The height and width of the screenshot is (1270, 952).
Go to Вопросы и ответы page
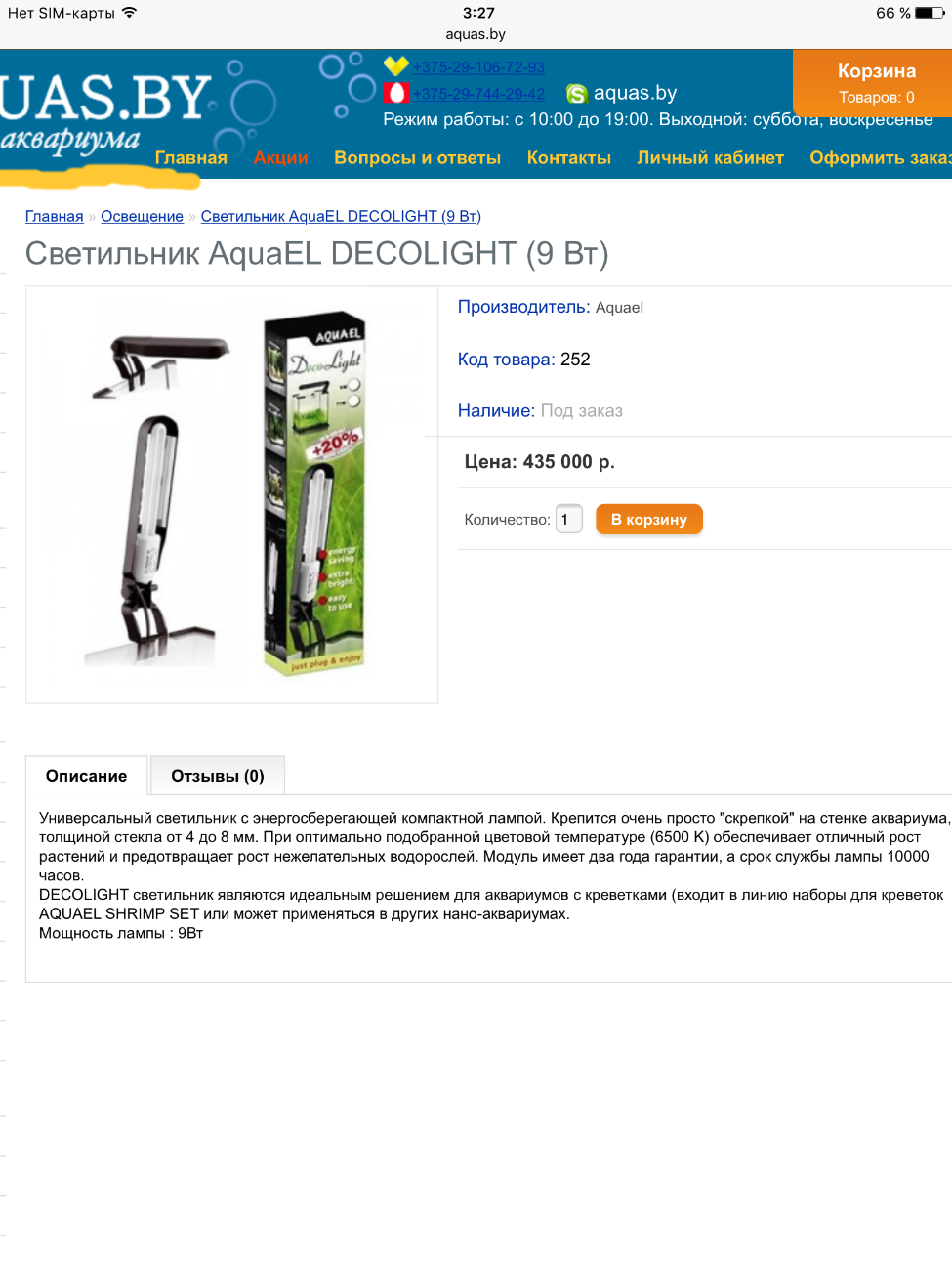coord(417,158)
